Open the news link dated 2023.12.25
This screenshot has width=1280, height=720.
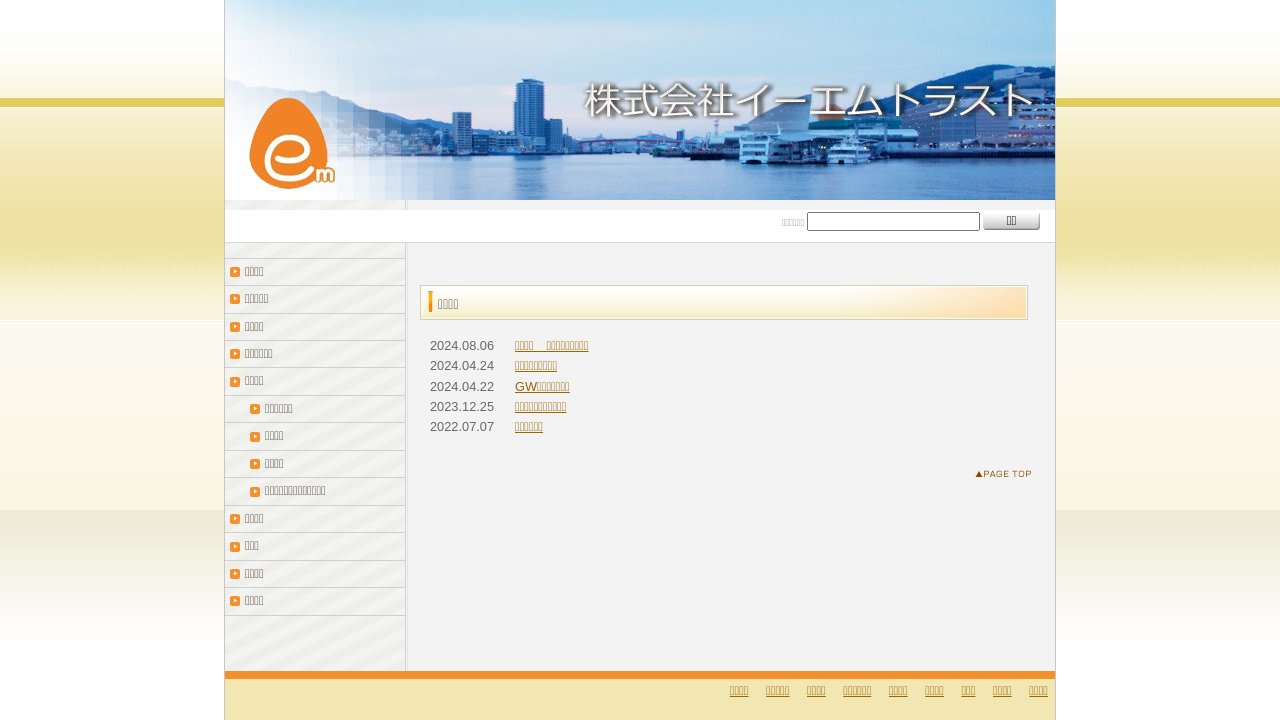(540, 407)
